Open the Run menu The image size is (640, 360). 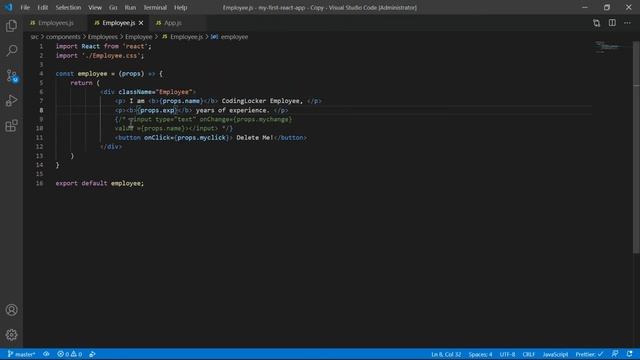130,7
